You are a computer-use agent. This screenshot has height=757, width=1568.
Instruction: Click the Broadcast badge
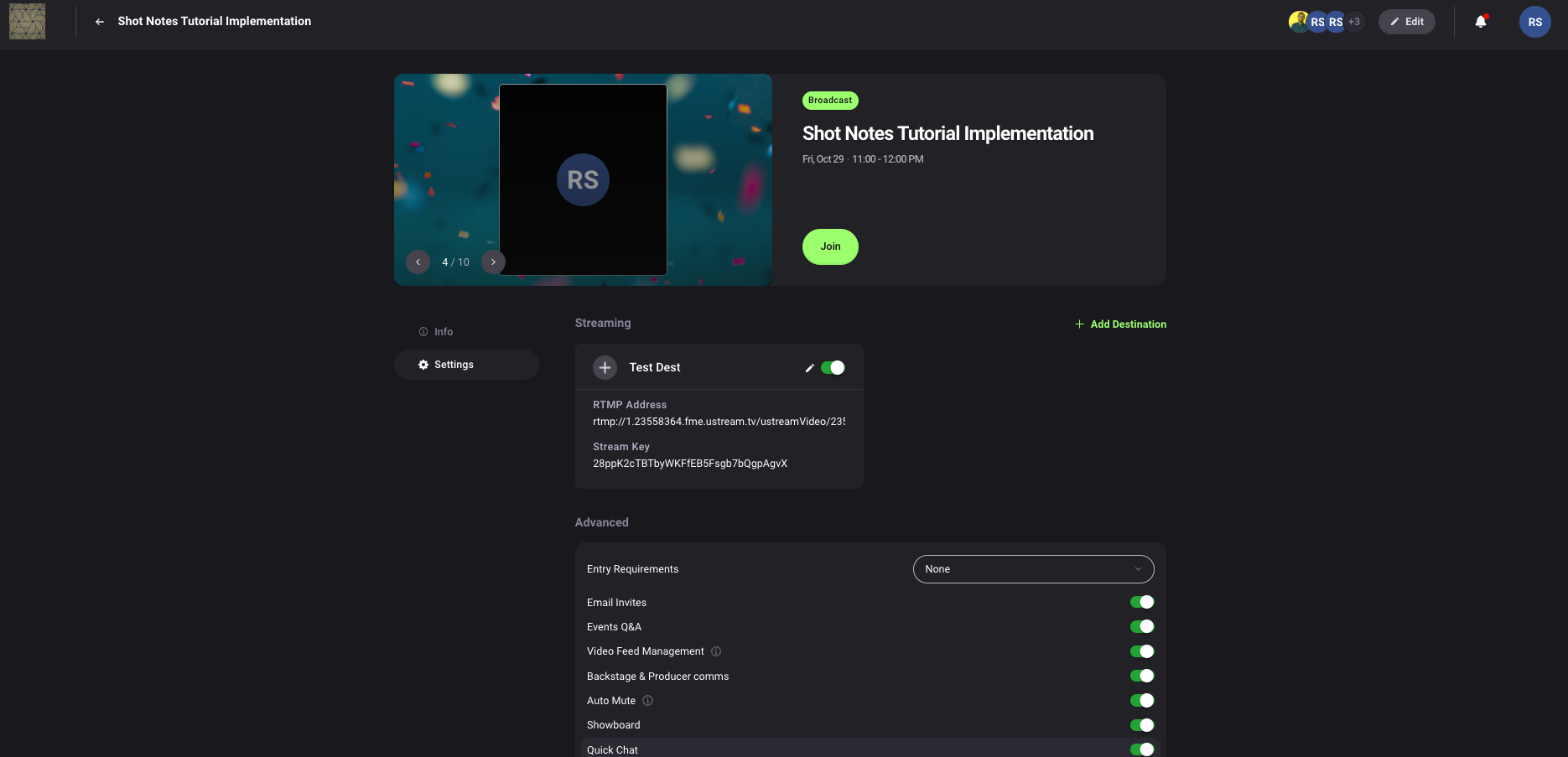(x=830, y=101)
